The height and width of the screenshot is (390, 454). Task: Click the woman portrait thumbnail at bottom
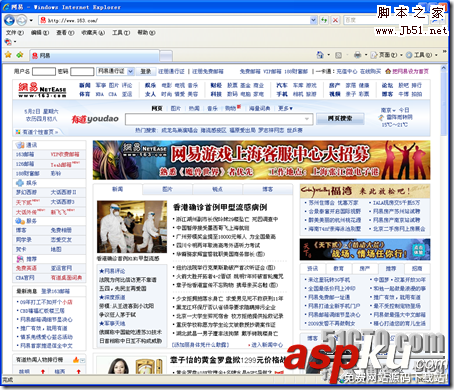tap(118, 366)
